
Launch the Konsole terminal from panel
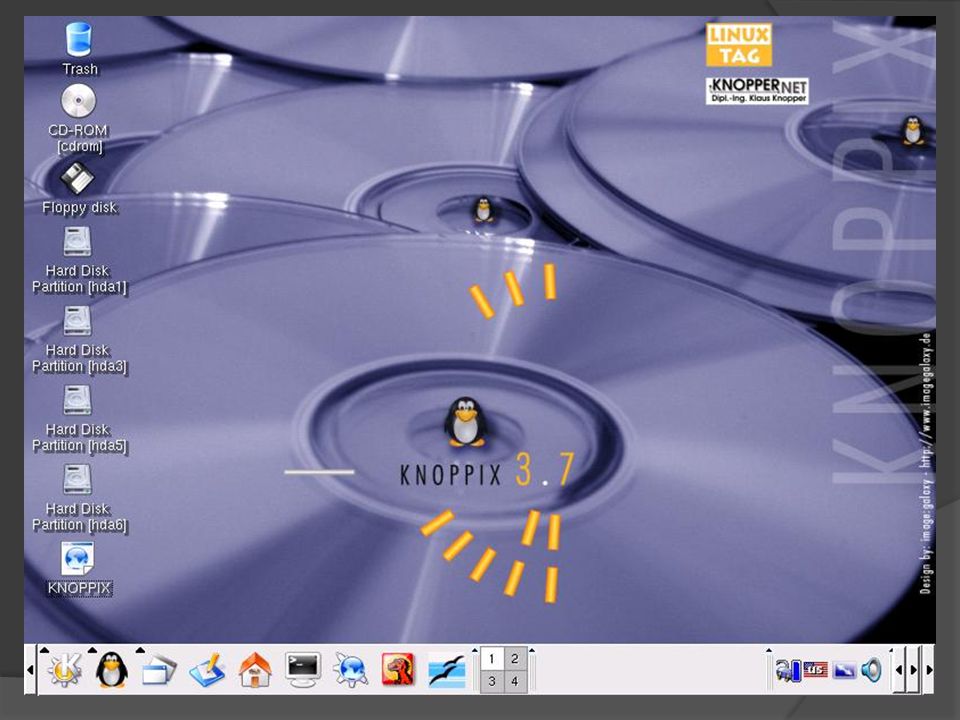303,670
